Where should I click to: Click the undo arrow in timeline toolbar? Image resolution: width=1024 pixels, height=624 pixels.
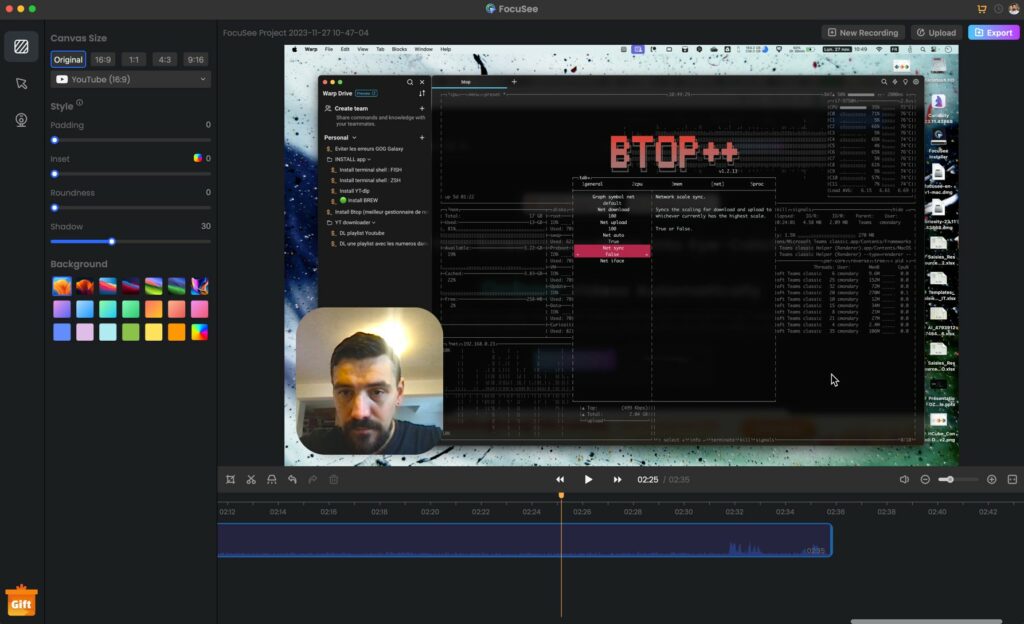click(292, 480)
